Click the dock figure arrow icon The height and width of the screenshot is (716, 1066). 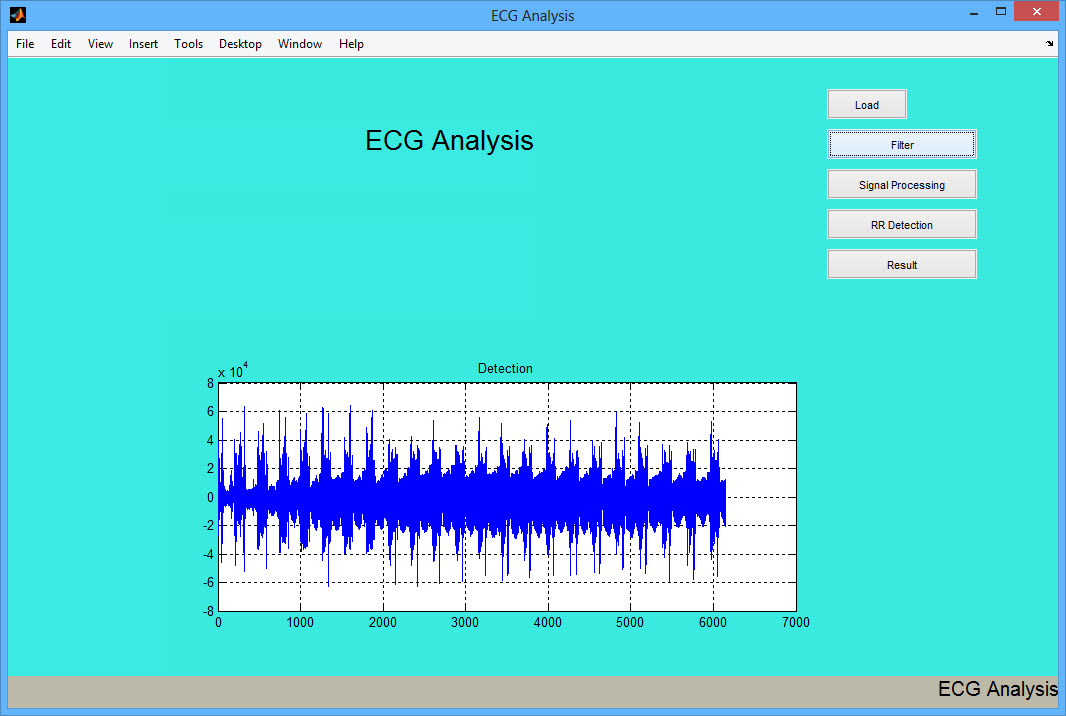click(x=1049, y=44)
